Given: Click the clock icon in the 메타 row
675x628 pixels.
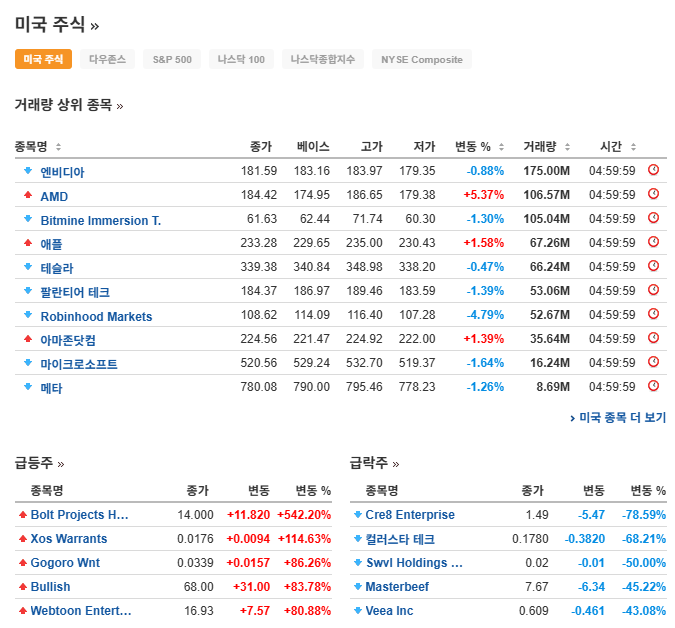Looking at the screenshot, I should pos(653,386).
